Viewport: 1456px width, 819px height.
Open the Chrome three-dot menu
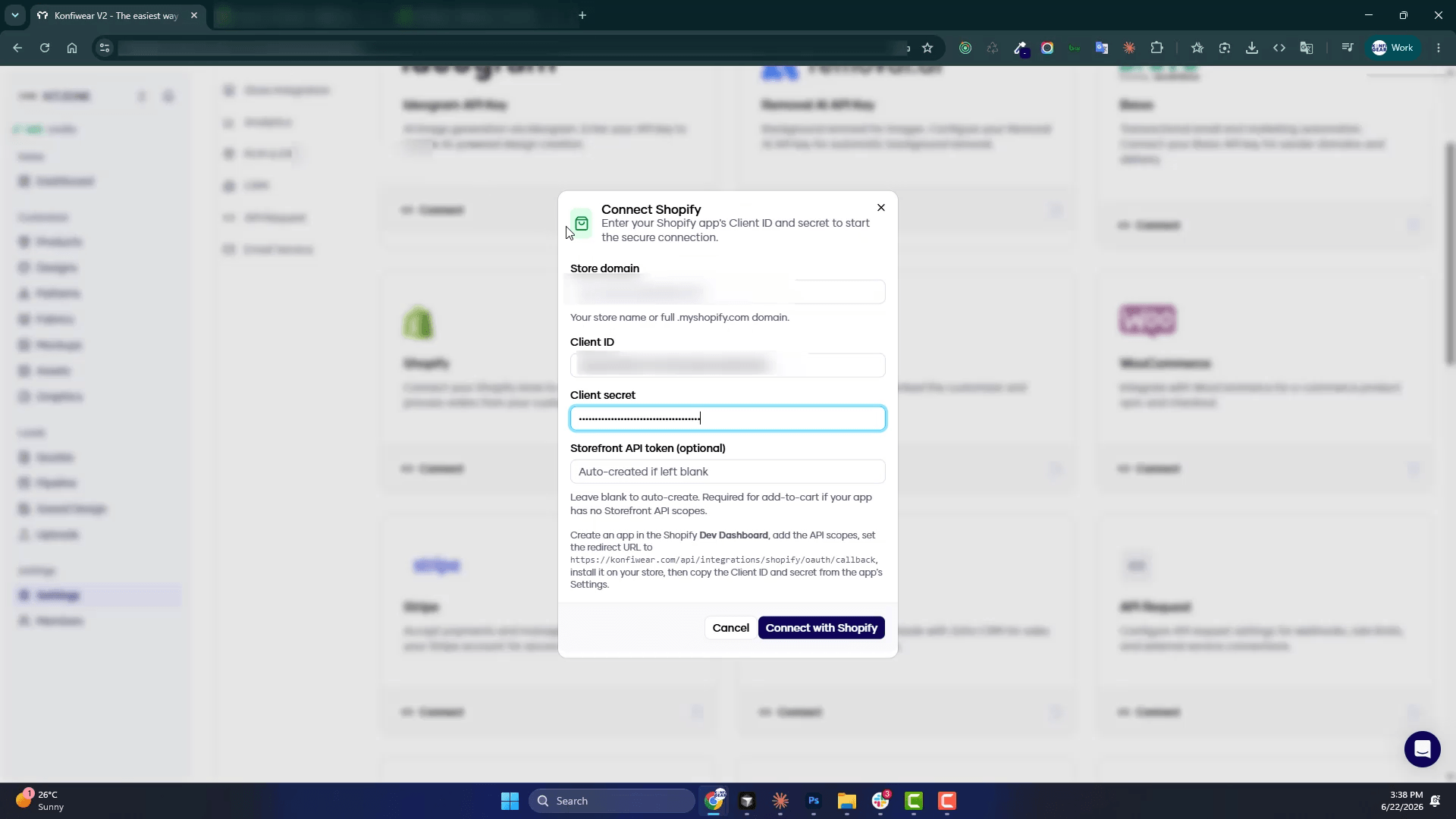(1439, 48)
